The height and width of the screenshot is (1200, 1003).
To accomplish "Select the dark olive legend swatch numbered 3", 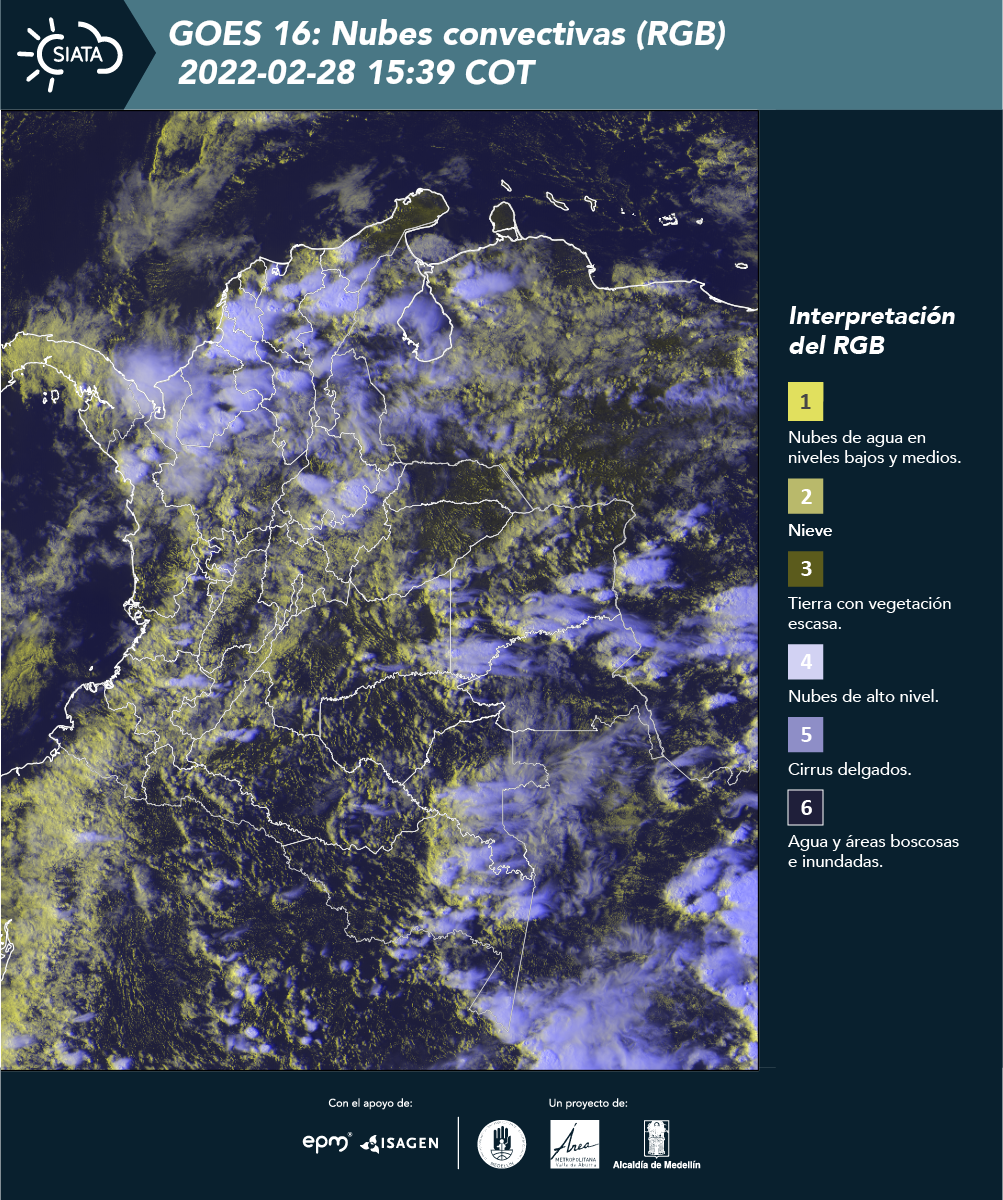I will pos(805,569).
